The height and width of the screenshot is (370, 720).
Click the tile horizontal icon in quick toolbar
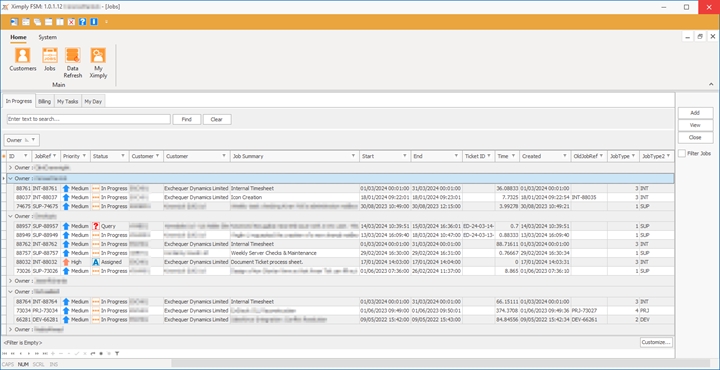pyautogui.click(x=48, y=22)
